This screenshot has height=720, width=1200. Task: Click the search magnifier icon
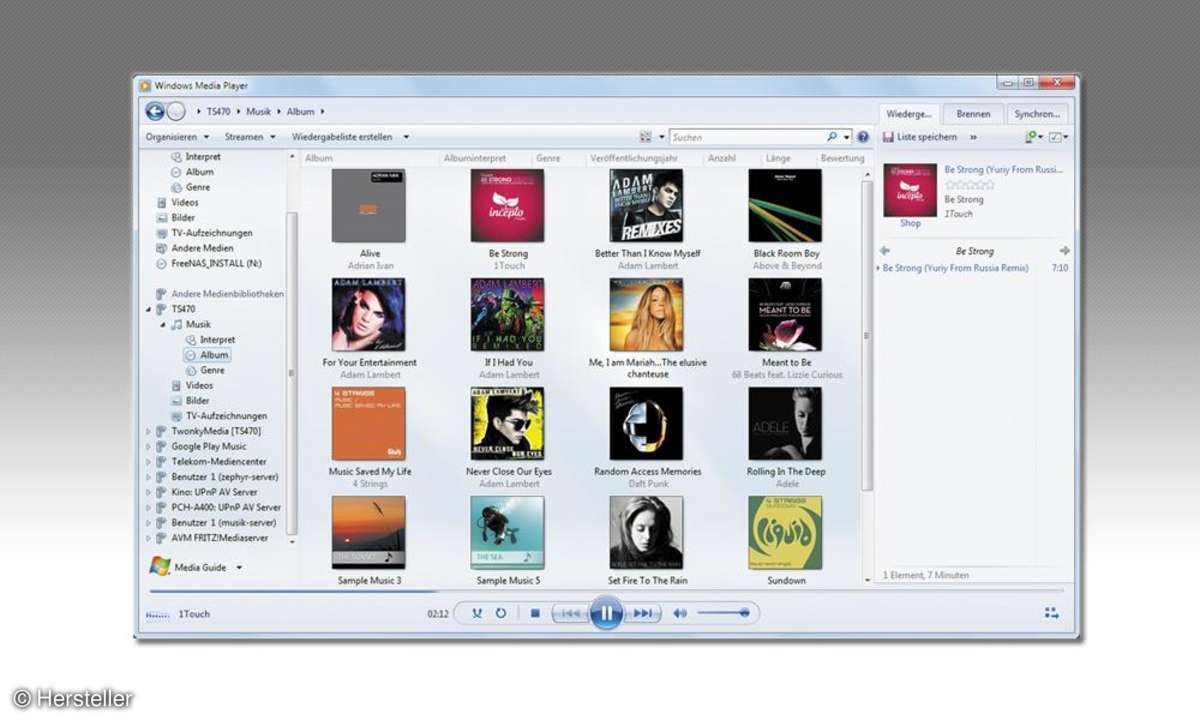(832, 137)
